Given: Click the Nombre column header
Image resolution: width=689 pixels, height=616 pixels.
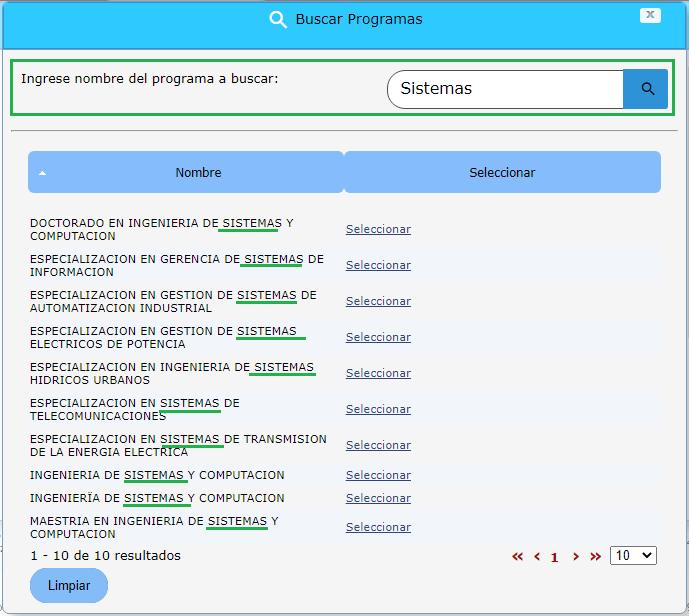Looking at the screenshot, I should (x=198, y=173).
